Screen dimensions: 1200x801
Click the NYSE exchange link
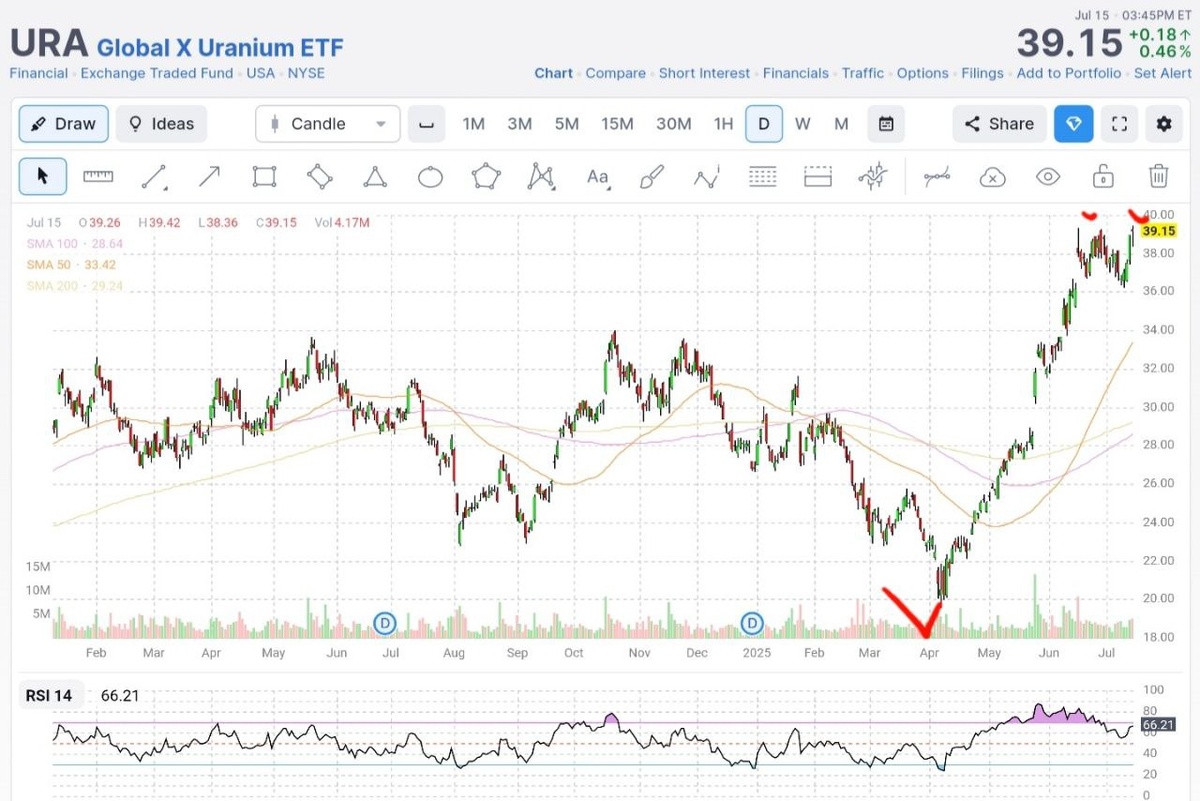click(306, 73)
